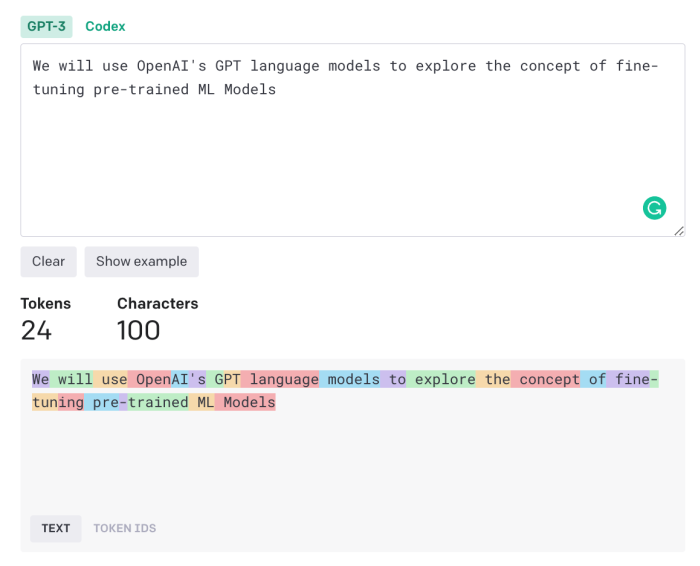This screenshot has width=700, height=566.
Task: Click the highlighted token 'of'
Action: point(593,379)
